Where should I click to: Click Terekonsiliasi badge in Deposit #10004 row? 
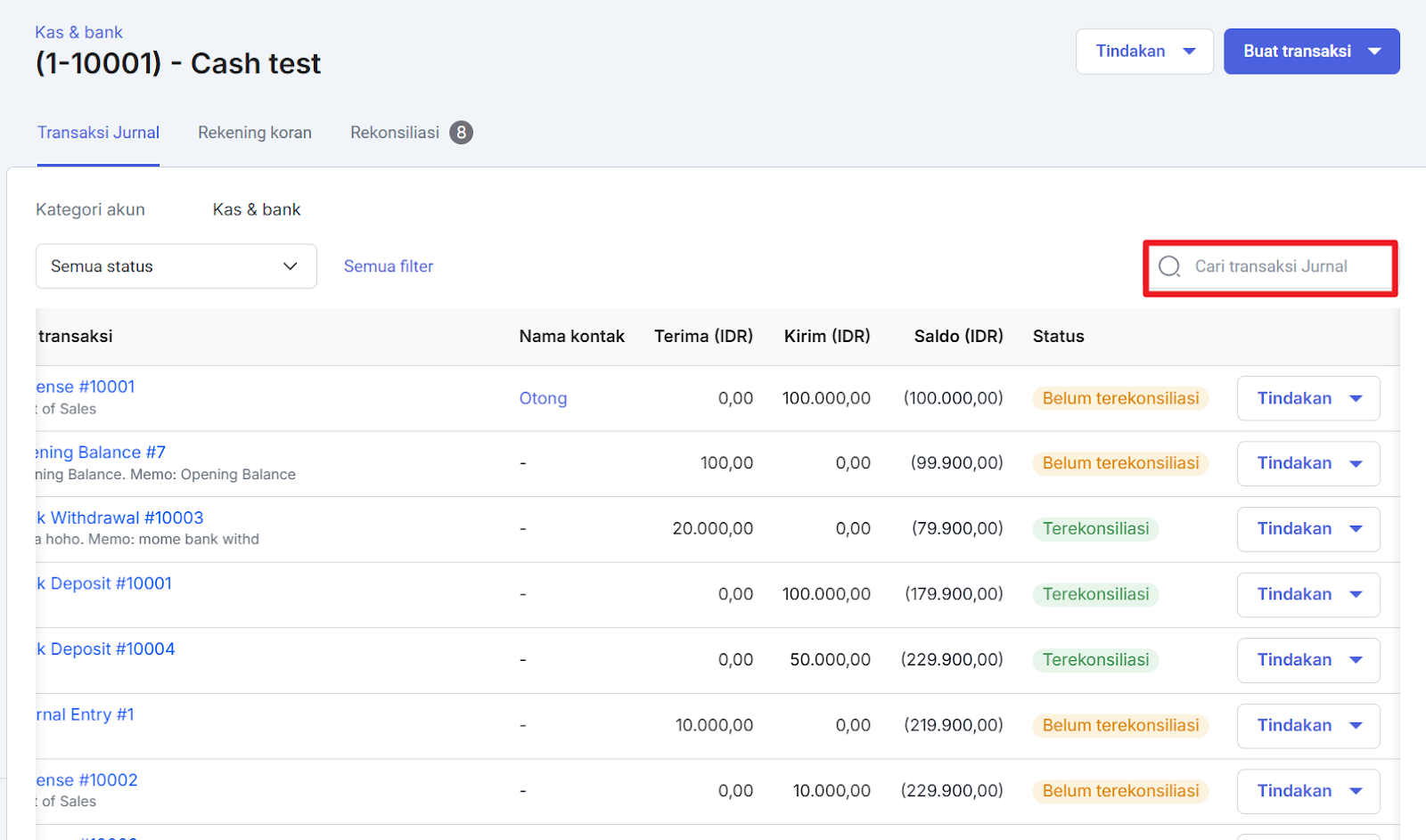[x=1095, y=660]
